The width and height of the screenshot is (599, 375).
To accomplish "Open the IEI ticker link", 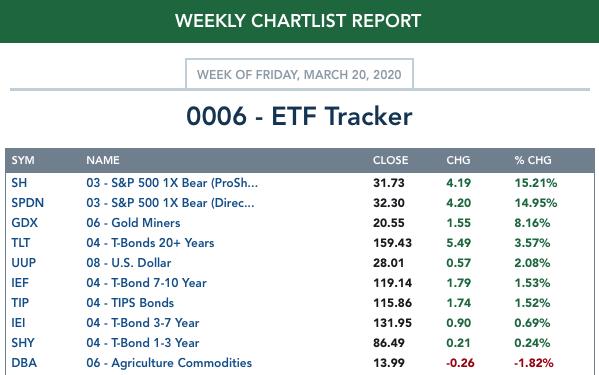I will click(18, 323).
